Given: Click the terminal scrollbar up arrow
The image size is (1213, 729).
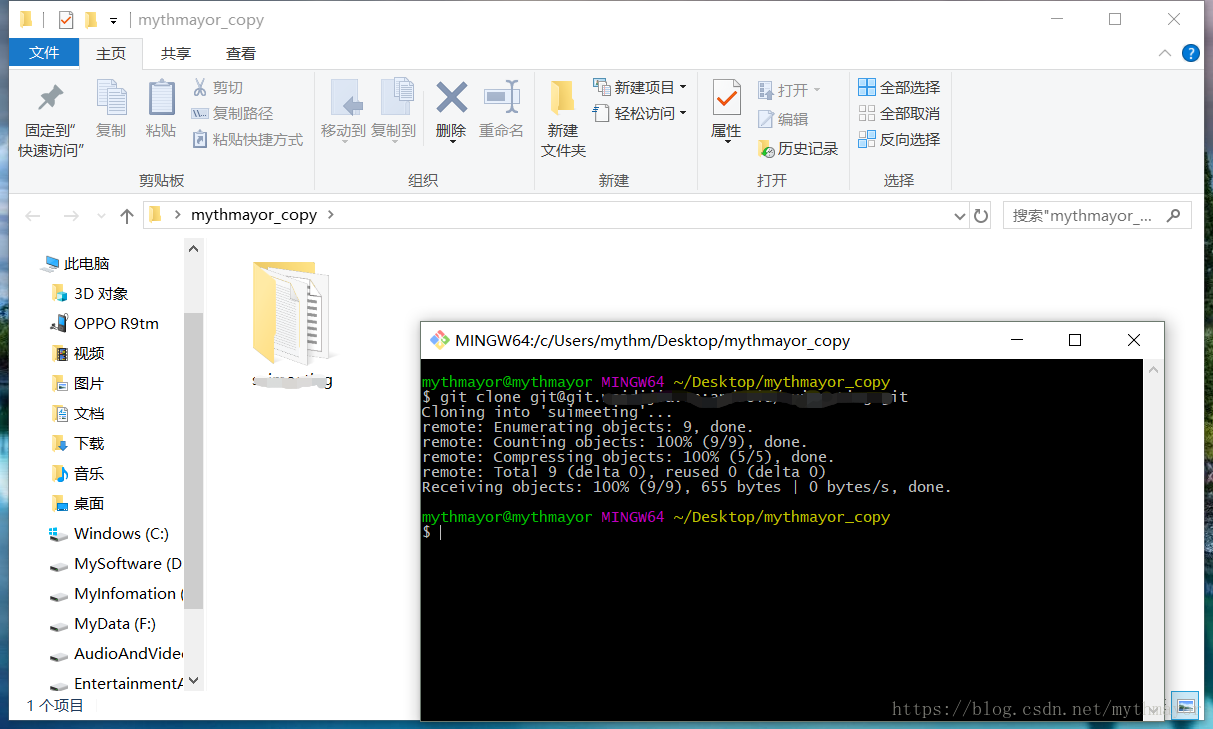Looking at the screenshot, I should pyautogui.click(x=1154, y=369).
